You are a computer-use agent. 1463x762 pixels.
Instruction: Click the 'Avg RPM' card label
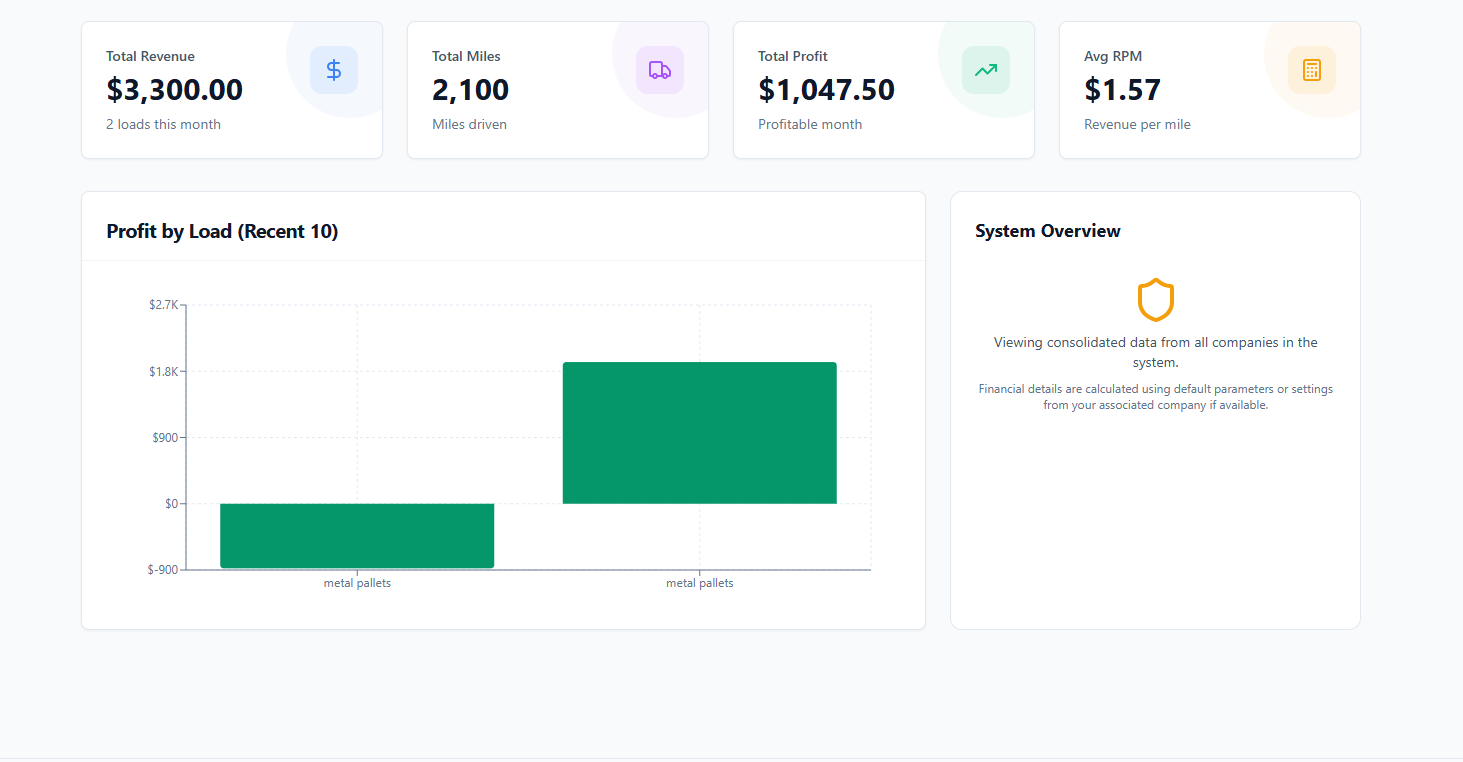point(1113,56)
